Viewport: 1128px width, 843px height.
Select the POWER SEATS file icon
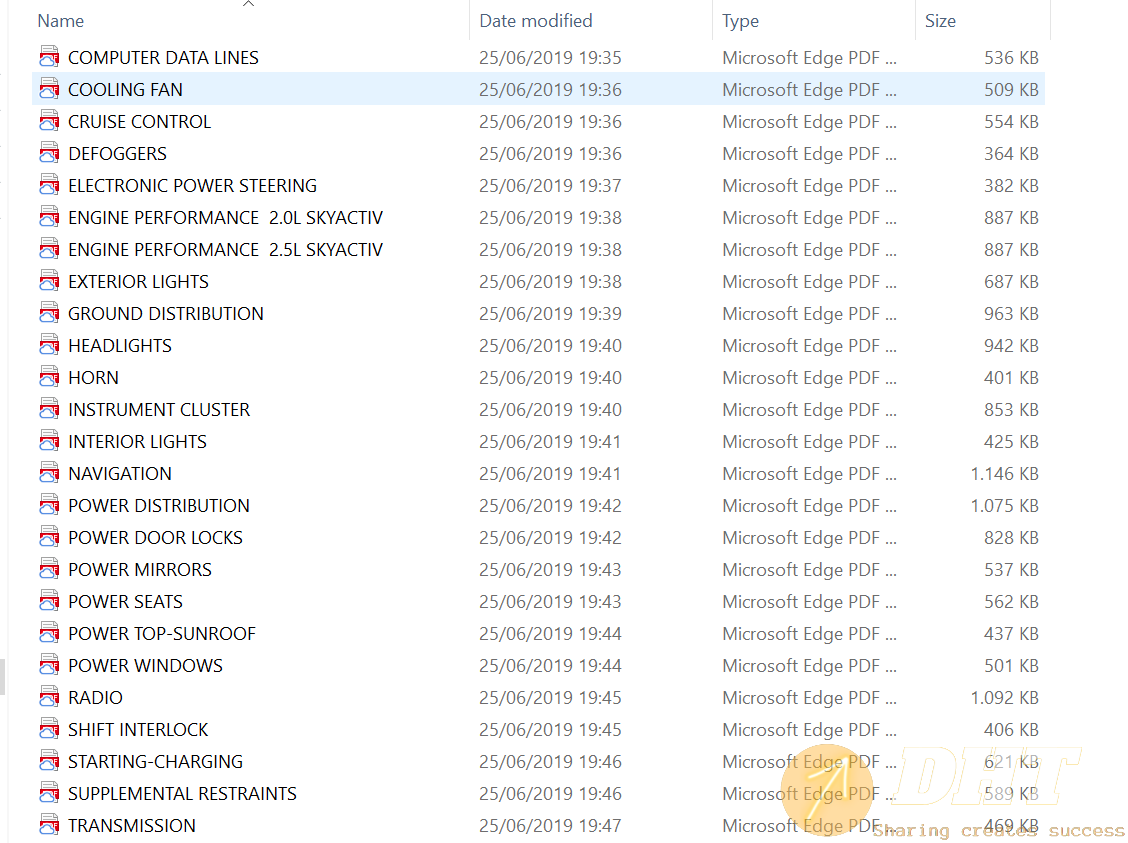click(49, 601)
